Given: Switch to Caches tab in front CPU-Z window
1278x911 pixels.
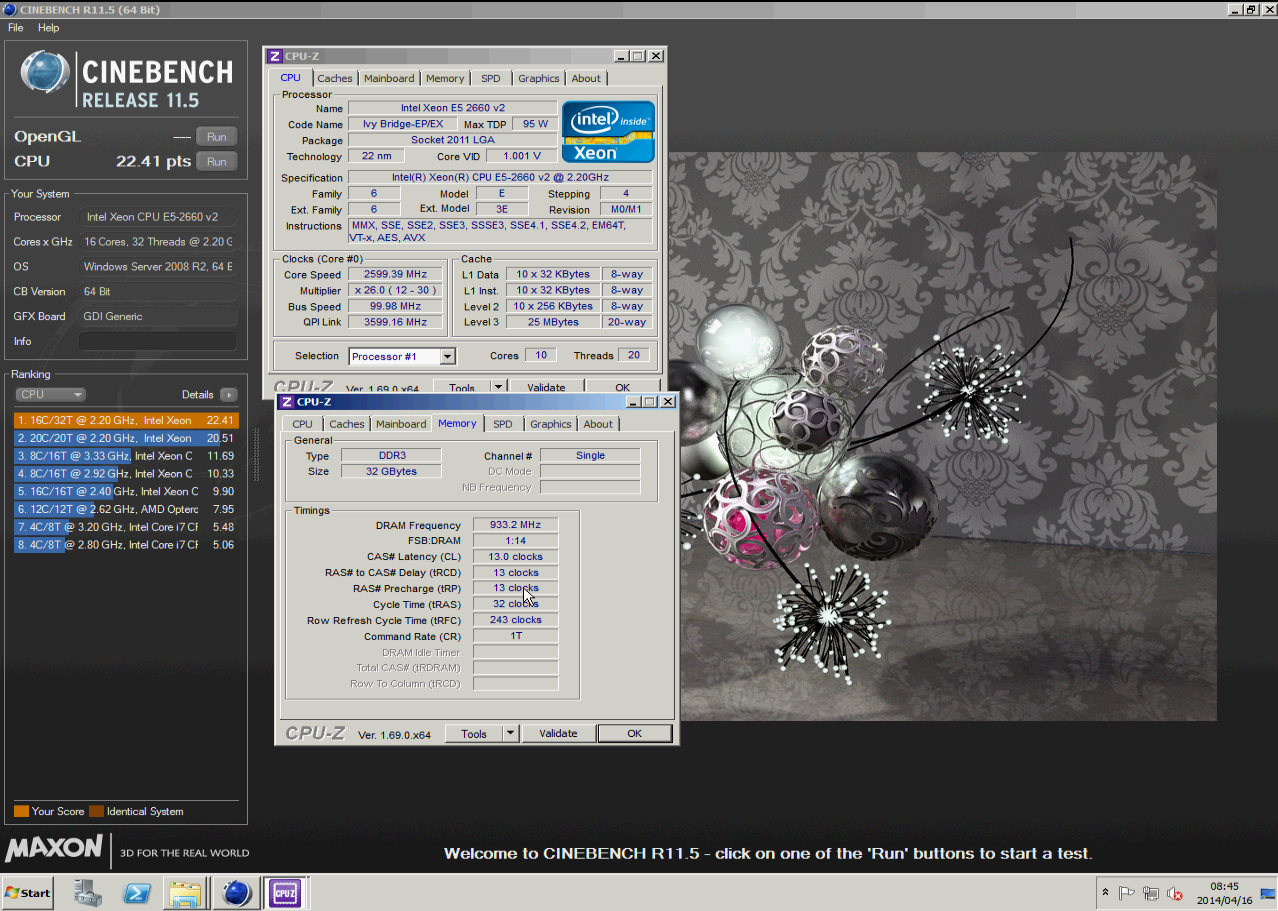Looking at the screenshot, I should (347, 424).
